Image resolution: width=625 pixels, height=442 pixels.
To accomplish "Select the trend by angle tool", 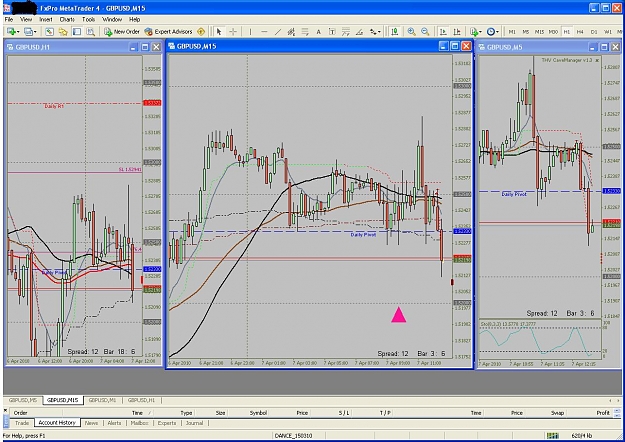I will coord(359,31).
